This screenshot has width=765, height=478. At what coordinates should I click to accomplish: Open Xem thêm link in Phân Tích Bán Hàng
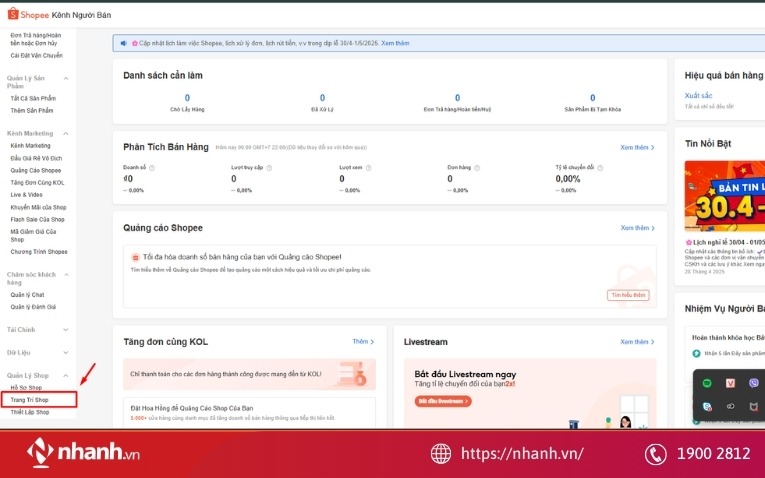637,147
